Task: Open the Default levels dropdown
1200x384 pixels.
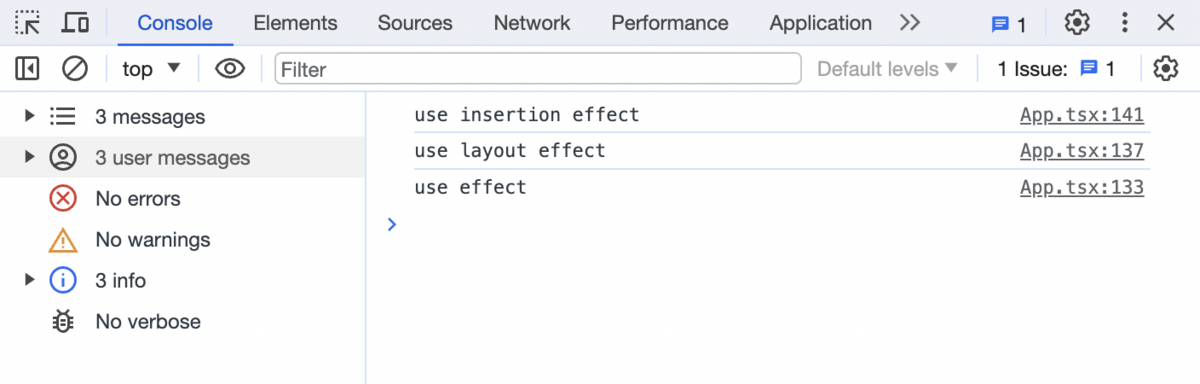Action: [887, 69]
